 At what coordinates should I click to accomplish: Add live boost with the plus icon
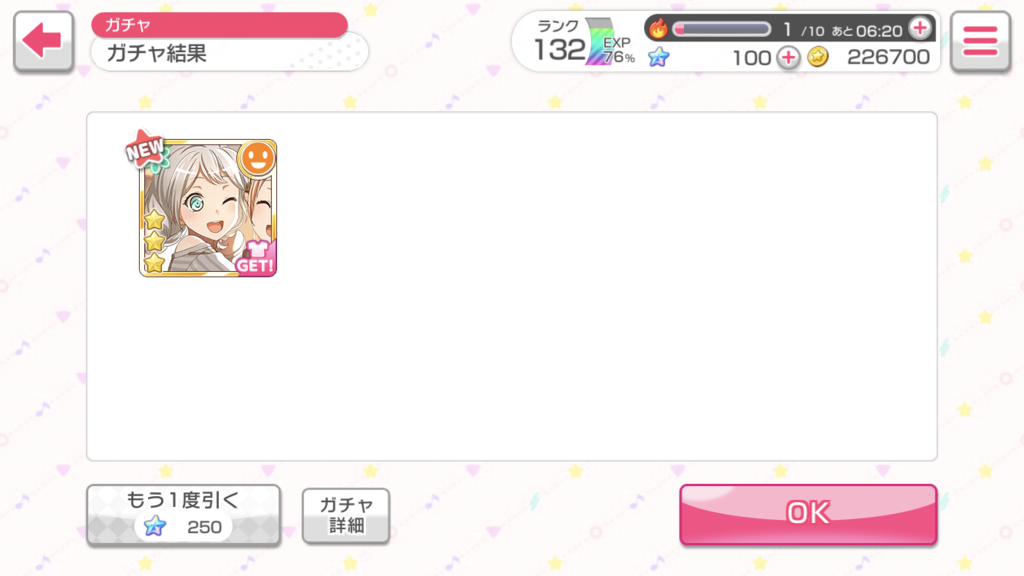pyautogui.click(x=920, y=29)
